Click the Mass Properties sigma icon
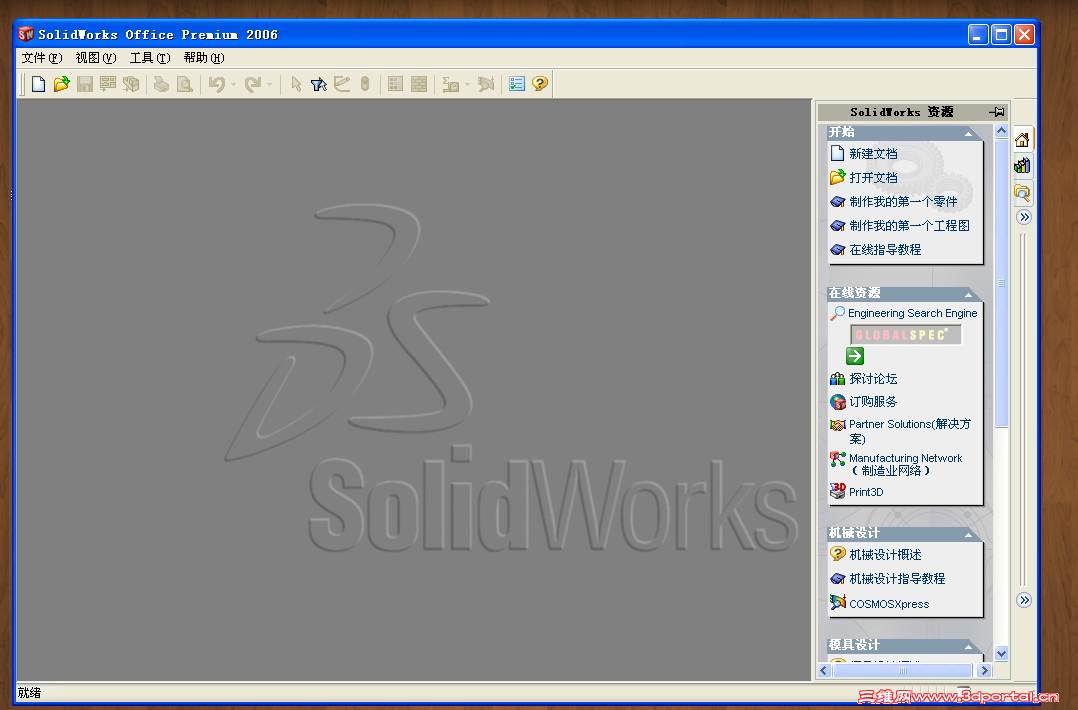 [450, 84]
